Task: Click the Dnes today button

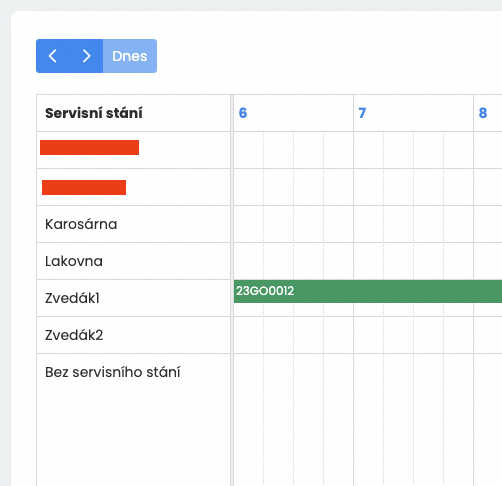Action: pyautogui.click(x=130, y=56)
